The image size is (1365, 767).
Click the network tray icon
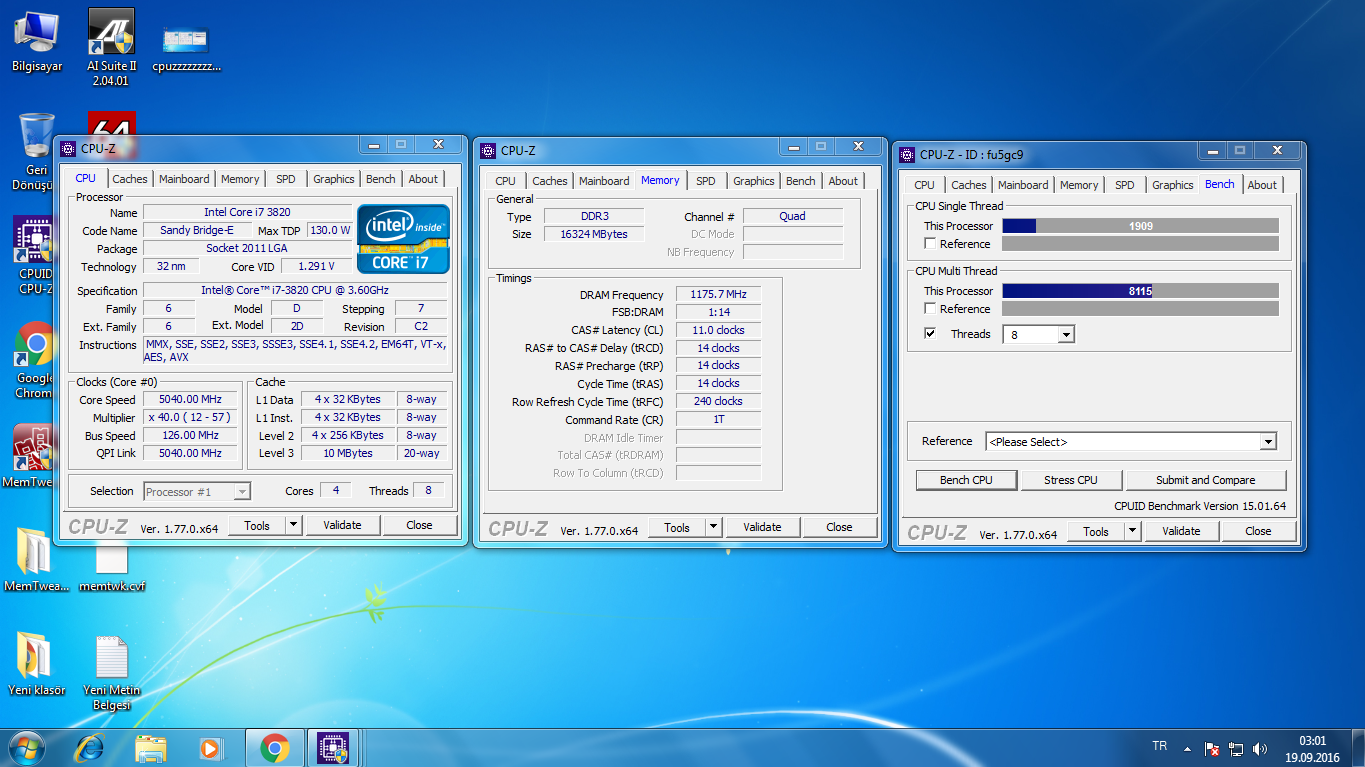coord(1236,748)
